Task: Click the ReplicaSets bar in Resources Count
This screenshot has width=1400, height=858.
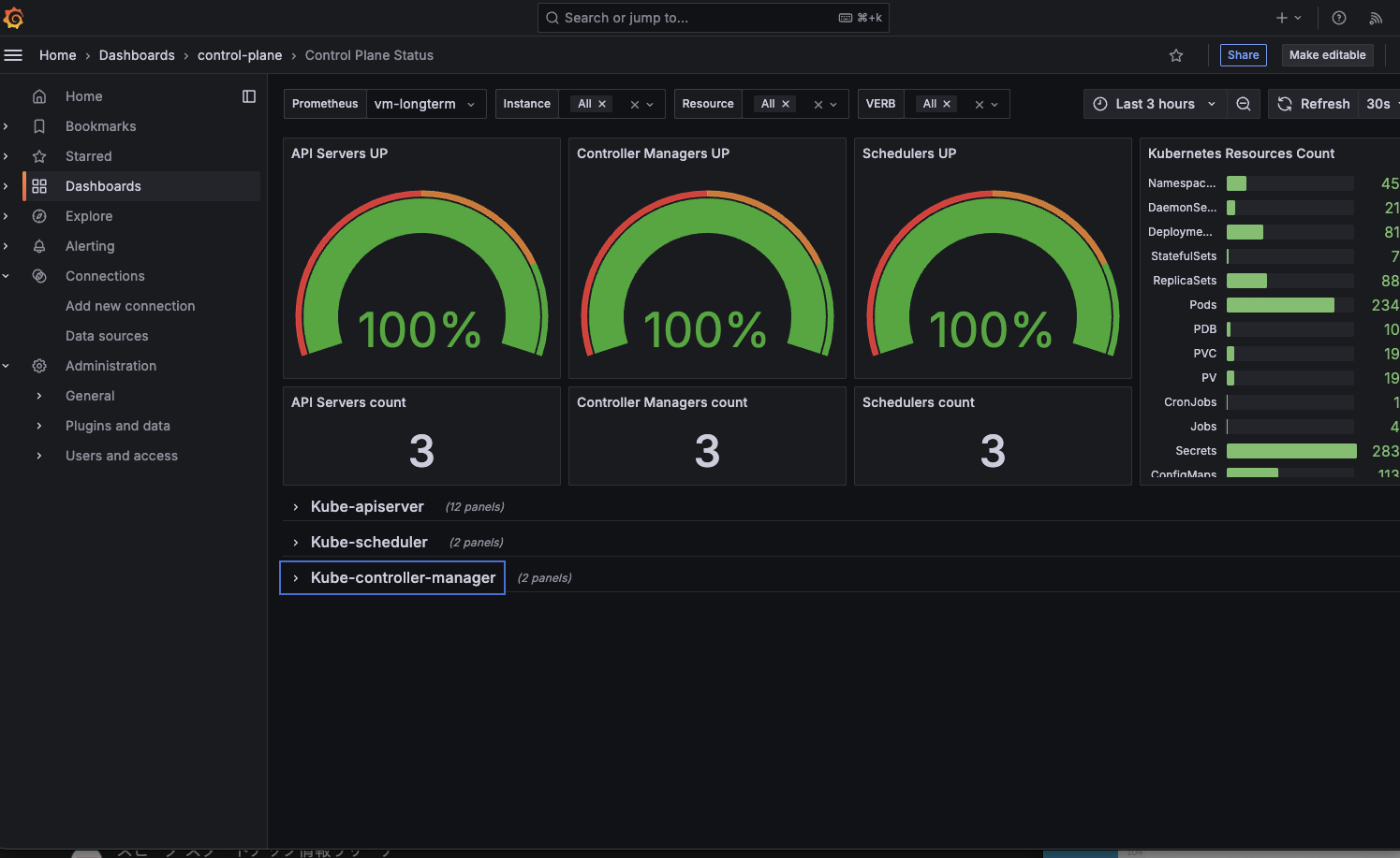Action: pyautogui.click(x=1247, y=281)
